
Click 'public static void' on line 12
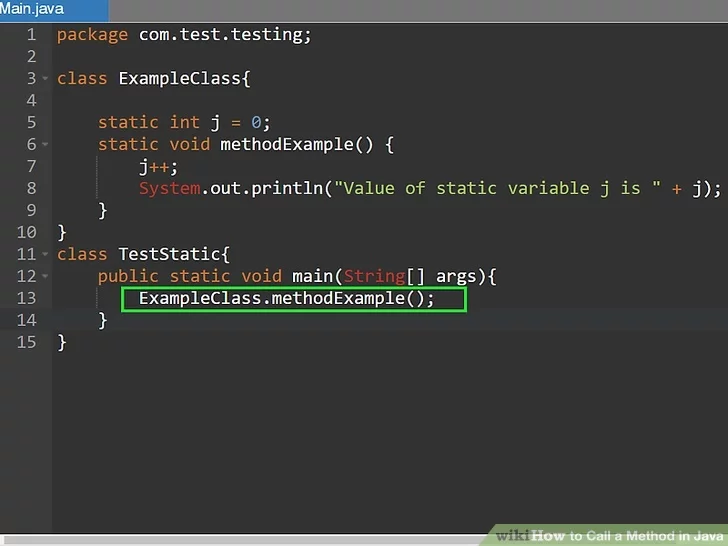(189, 277)
